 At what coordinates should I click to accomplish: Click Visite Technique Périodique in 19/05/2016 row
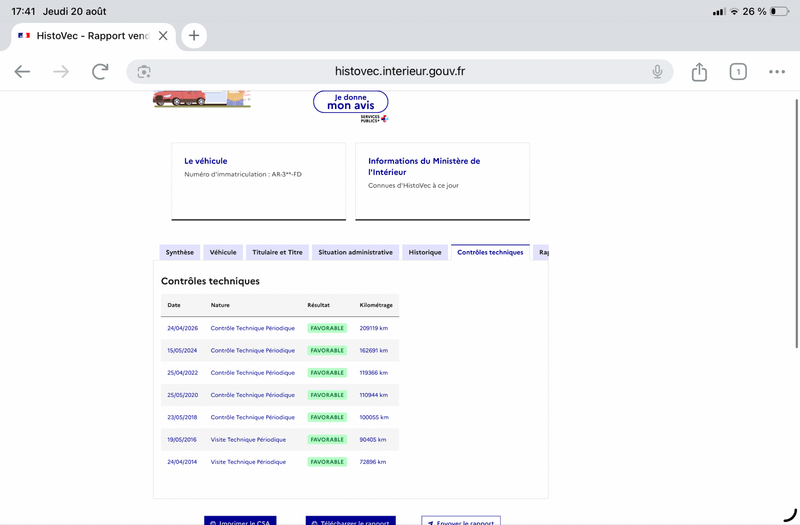pos(248,439)
